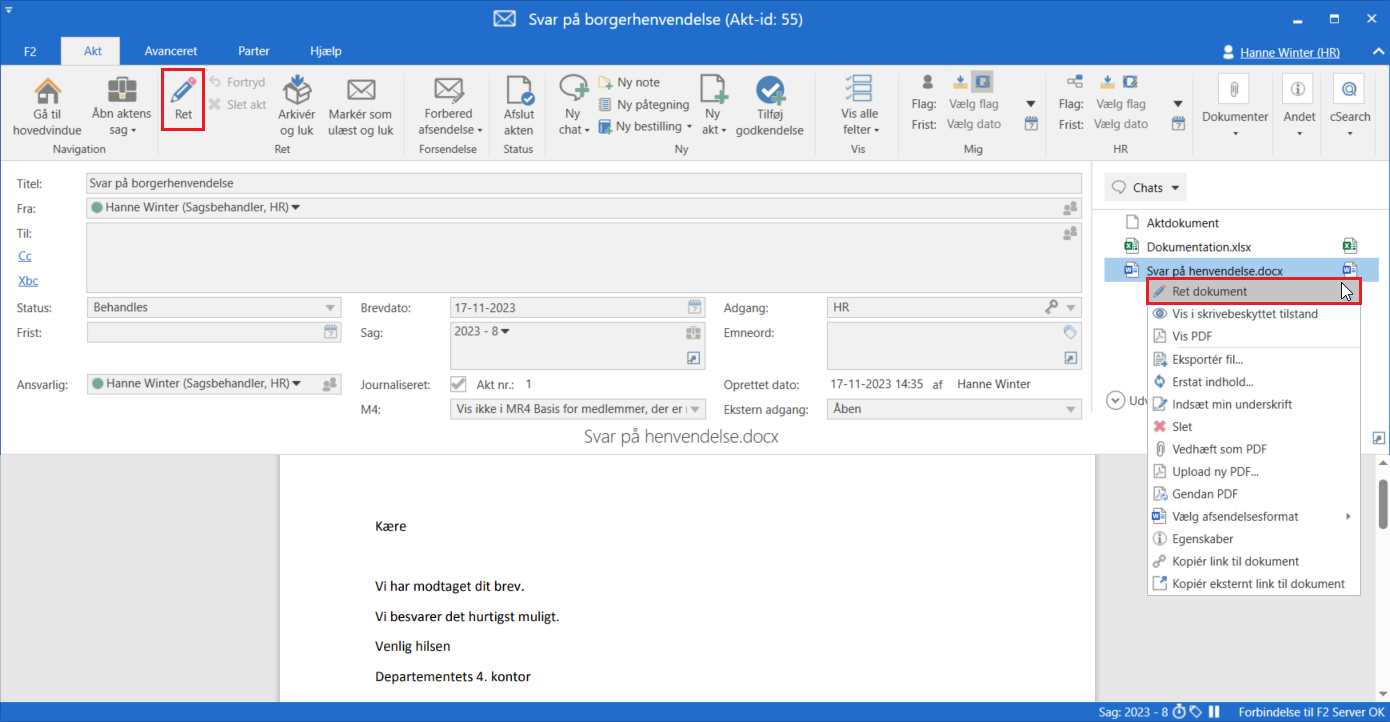Viewport: 1390px width, 722px height.
Task: Toggle the Journaliseret checkbox
Action: [458, 383]
